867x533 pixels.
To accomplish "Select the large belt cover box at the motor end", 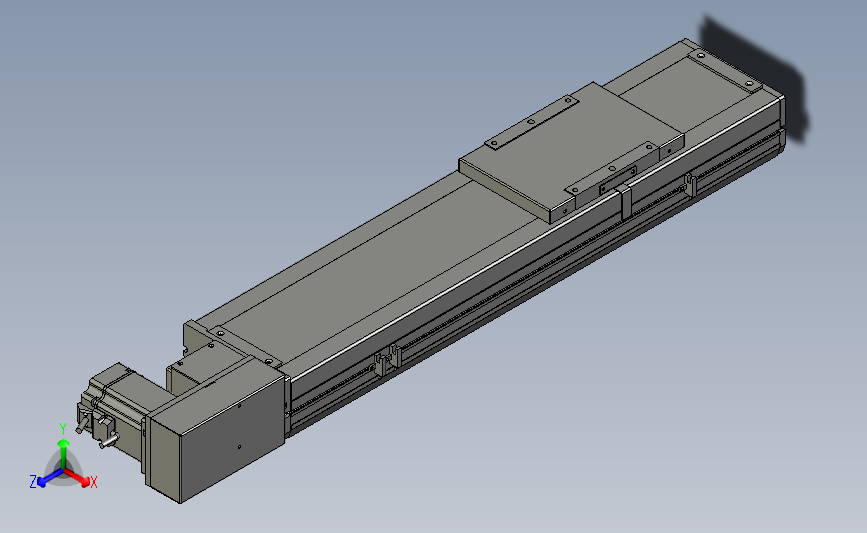I will tap(216, 429).
